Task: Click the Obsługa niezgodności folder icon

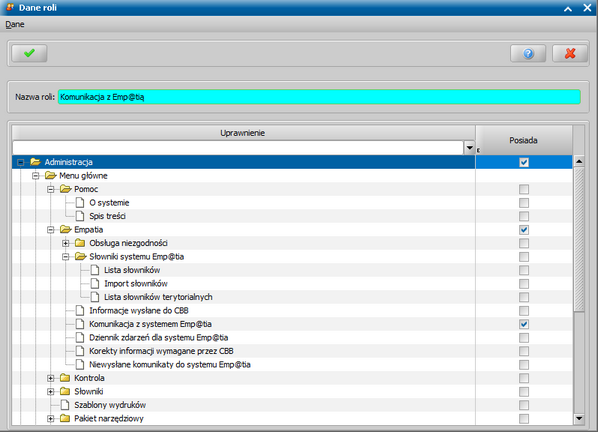Action: (80, 243)
